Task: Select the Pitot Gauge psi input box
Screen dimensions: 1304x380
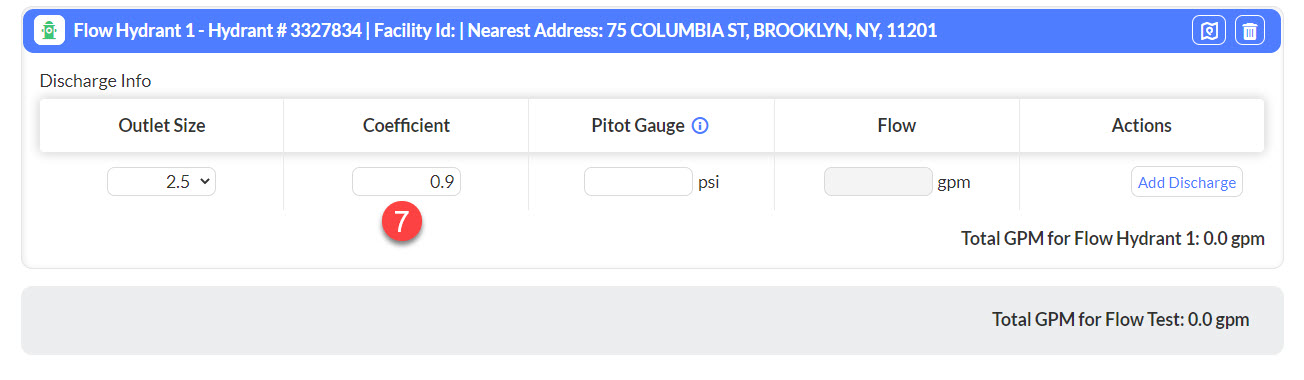Action: [638, 182]
